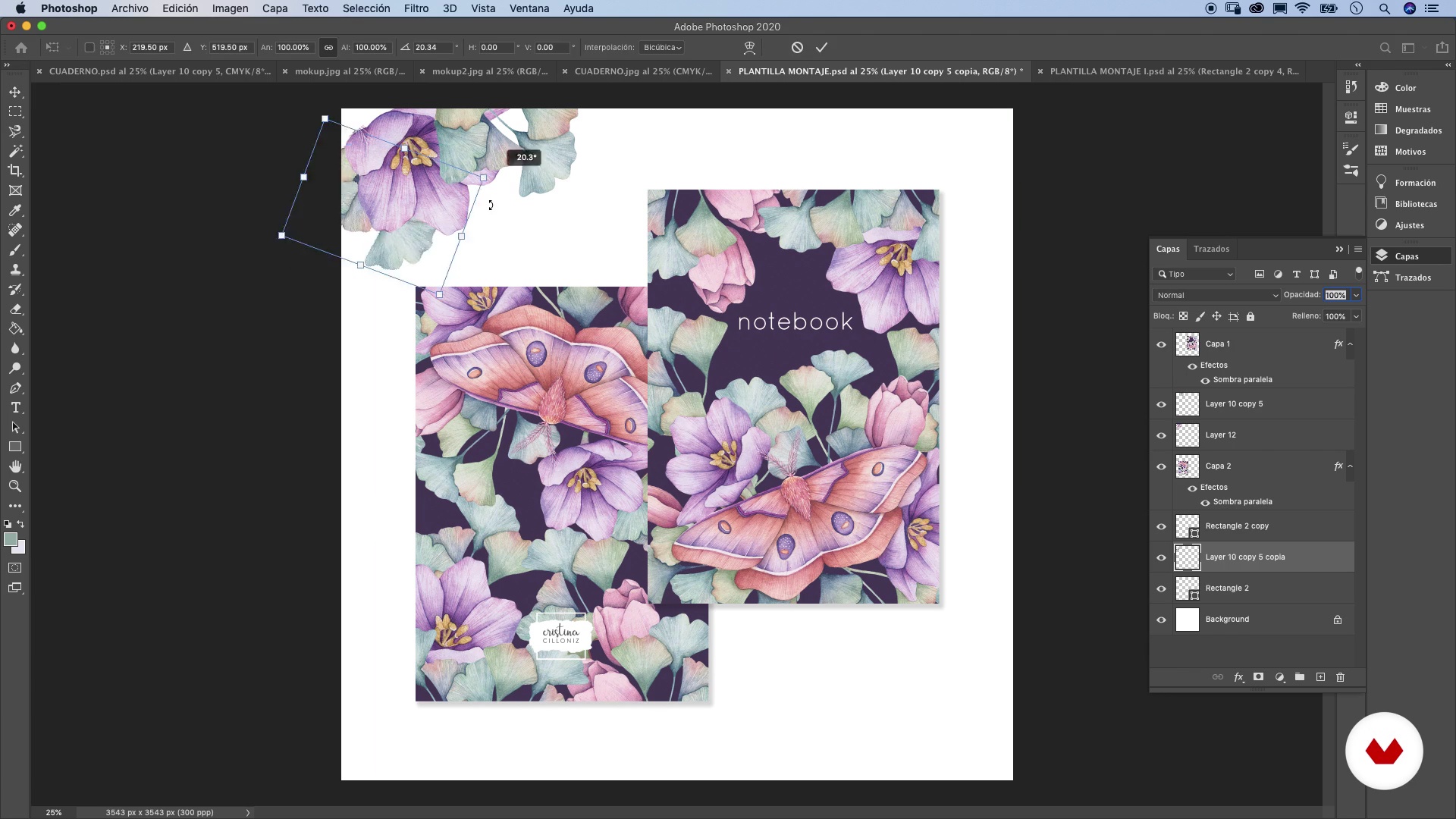Select the Rectangular Marquee tool
1456x819 pixels.
[15, 111]
